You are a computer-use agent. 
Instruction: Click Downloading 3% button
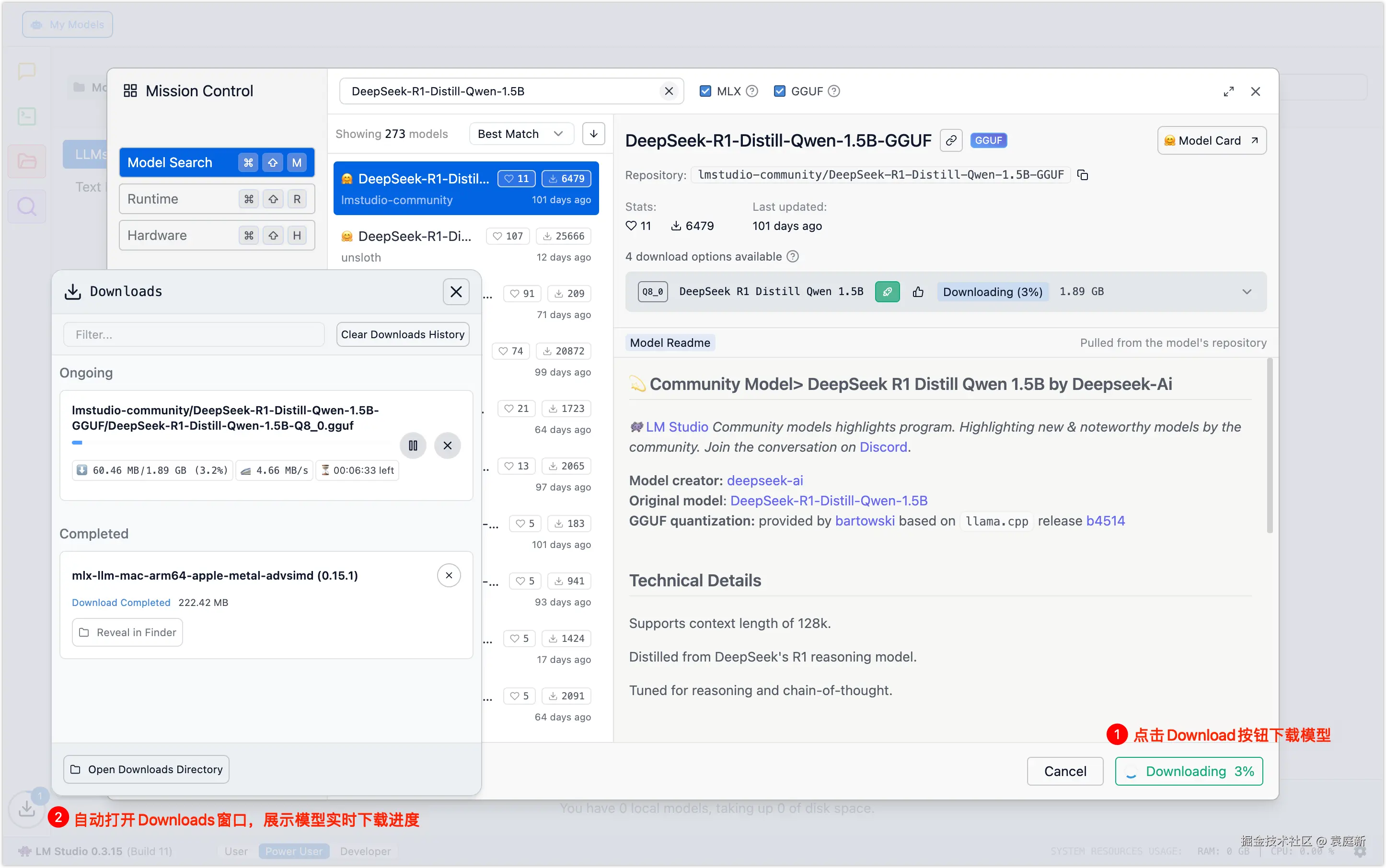(x=1189, y=771)
